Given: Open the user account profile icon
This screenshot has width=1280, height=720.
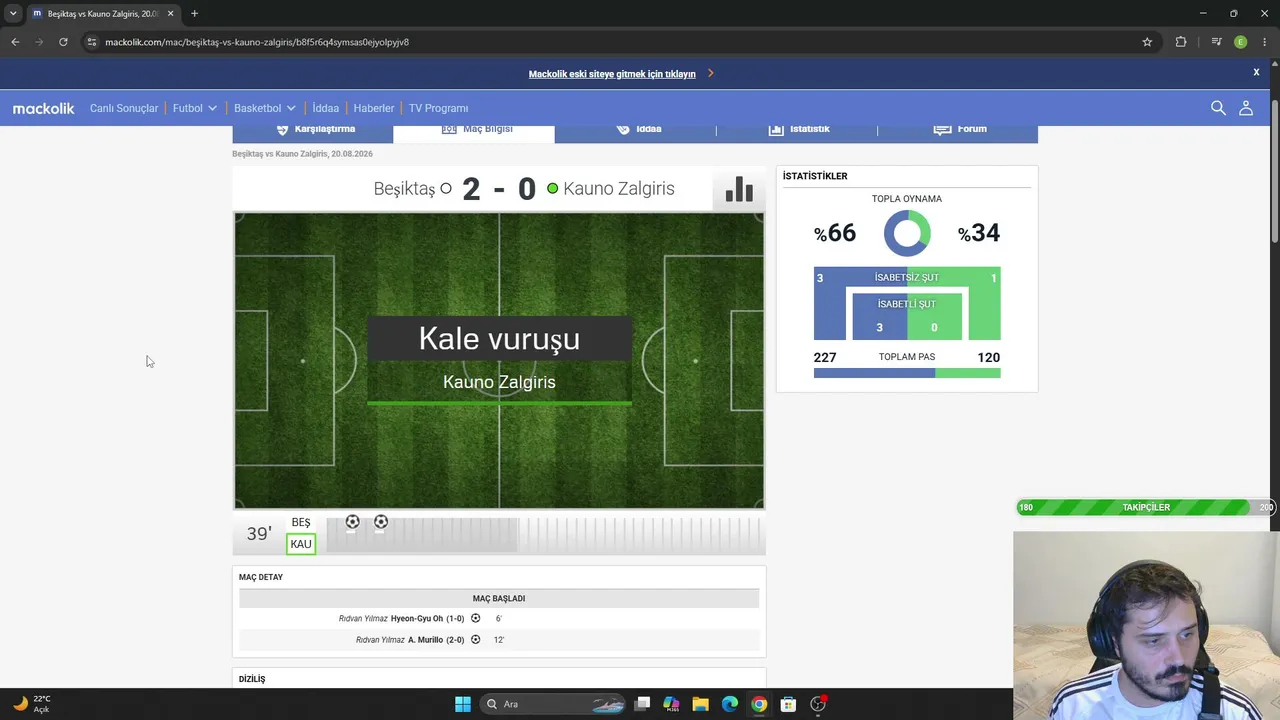Looking at the screenshot, I should click(1246, 108).
